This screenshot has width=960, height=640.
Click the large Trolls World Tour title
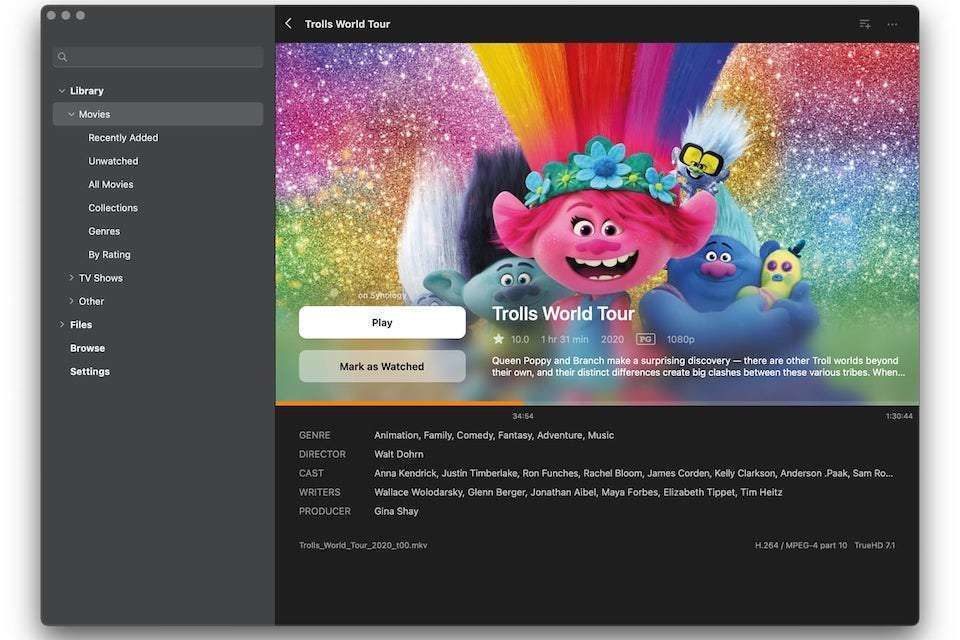point(563,314)
